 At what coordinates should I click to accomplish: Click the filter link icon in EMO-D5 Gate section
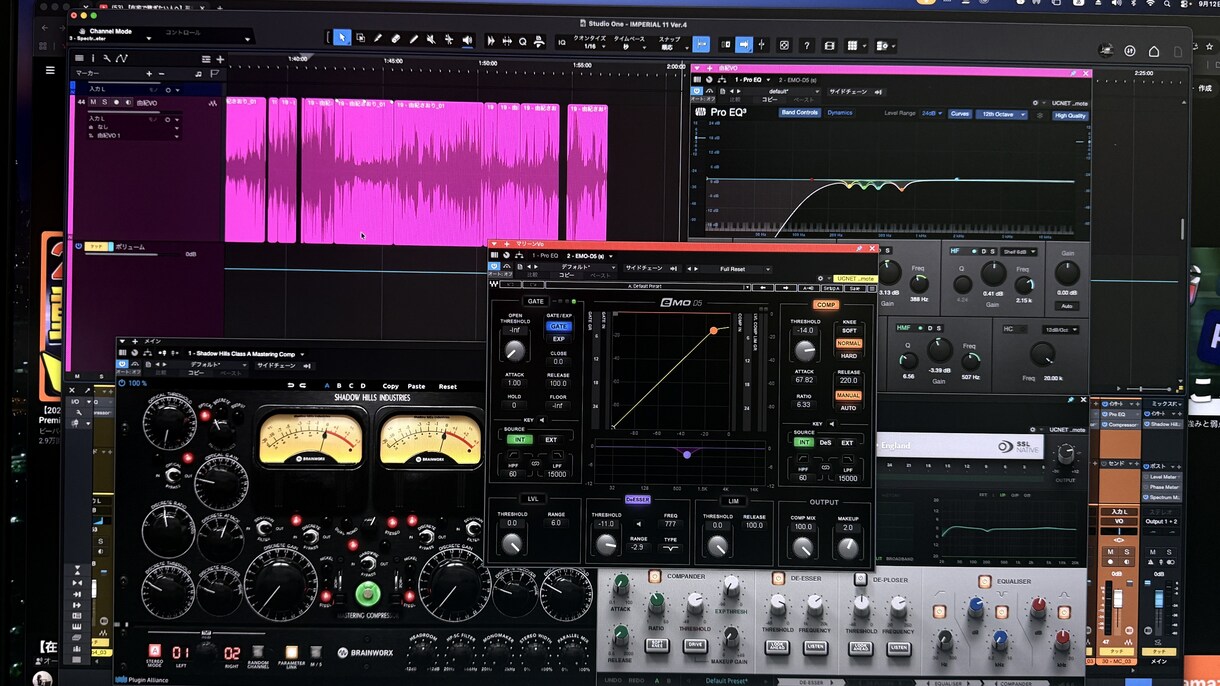pos(535,463)
